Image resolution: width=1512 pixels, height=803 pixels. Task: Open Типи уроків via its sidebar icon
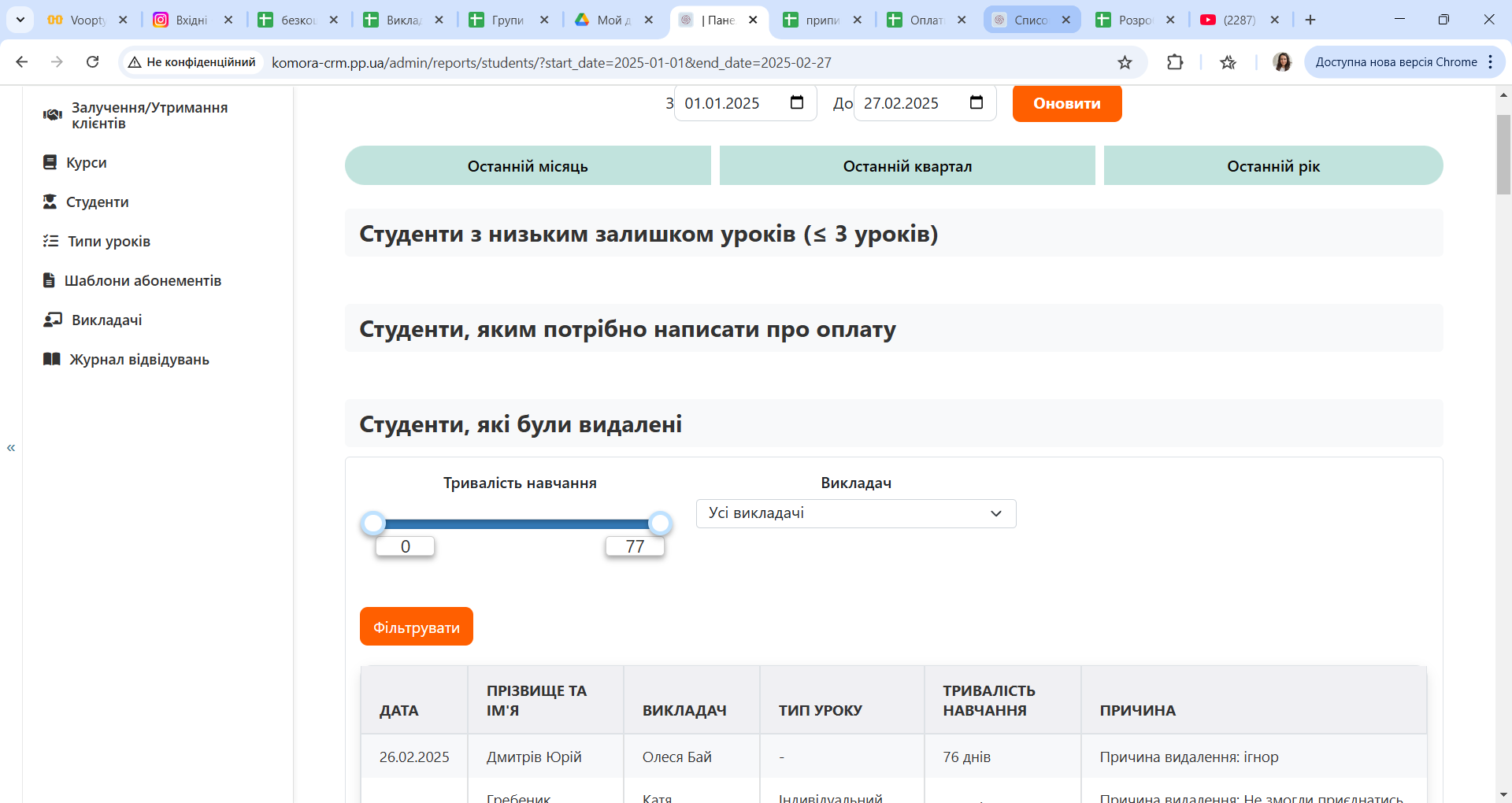click(51, 241)
